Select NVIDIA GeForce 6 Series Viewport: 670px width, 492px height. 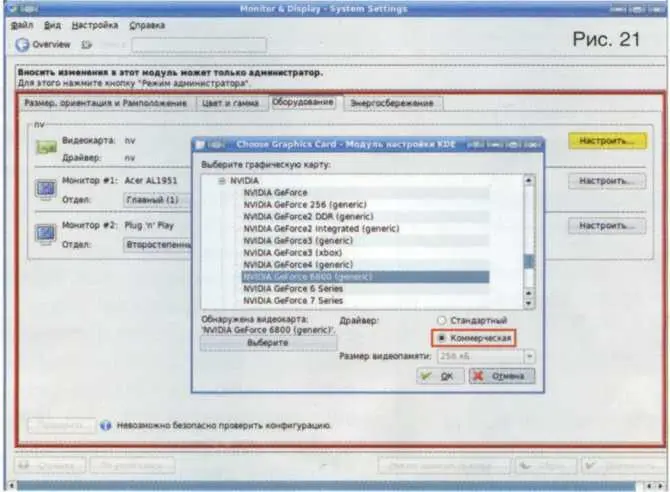[x=365, y=289]
